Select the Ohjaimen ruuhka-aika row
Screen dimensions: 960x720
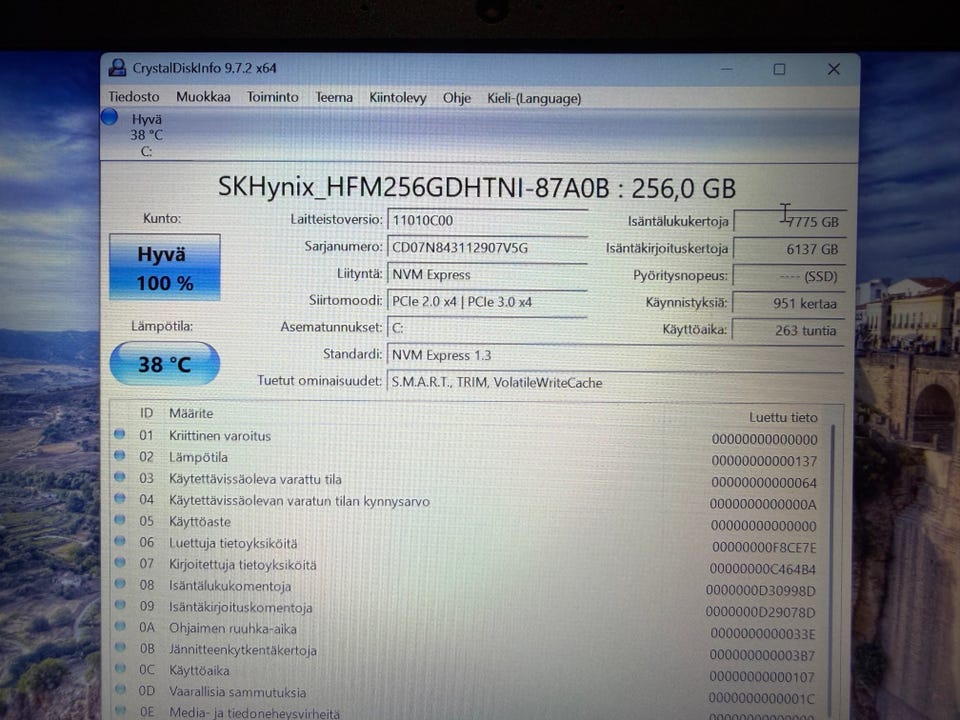coord(468,630)
